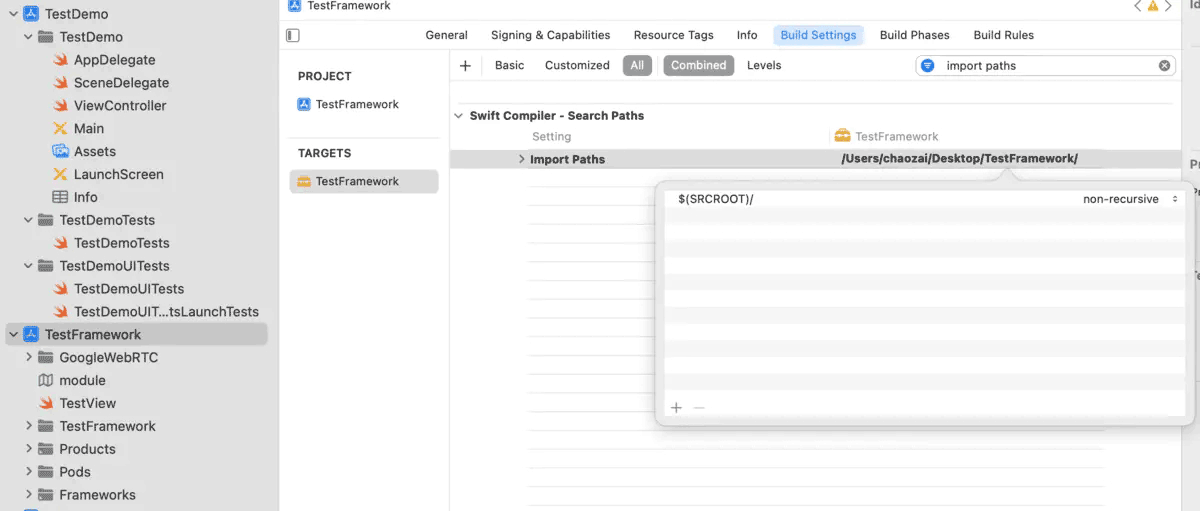Image resolution: width=1200 pixels, height=511 pixels.
Task: Expand the GoogleWebRTC folder
Action: [28, 357]
